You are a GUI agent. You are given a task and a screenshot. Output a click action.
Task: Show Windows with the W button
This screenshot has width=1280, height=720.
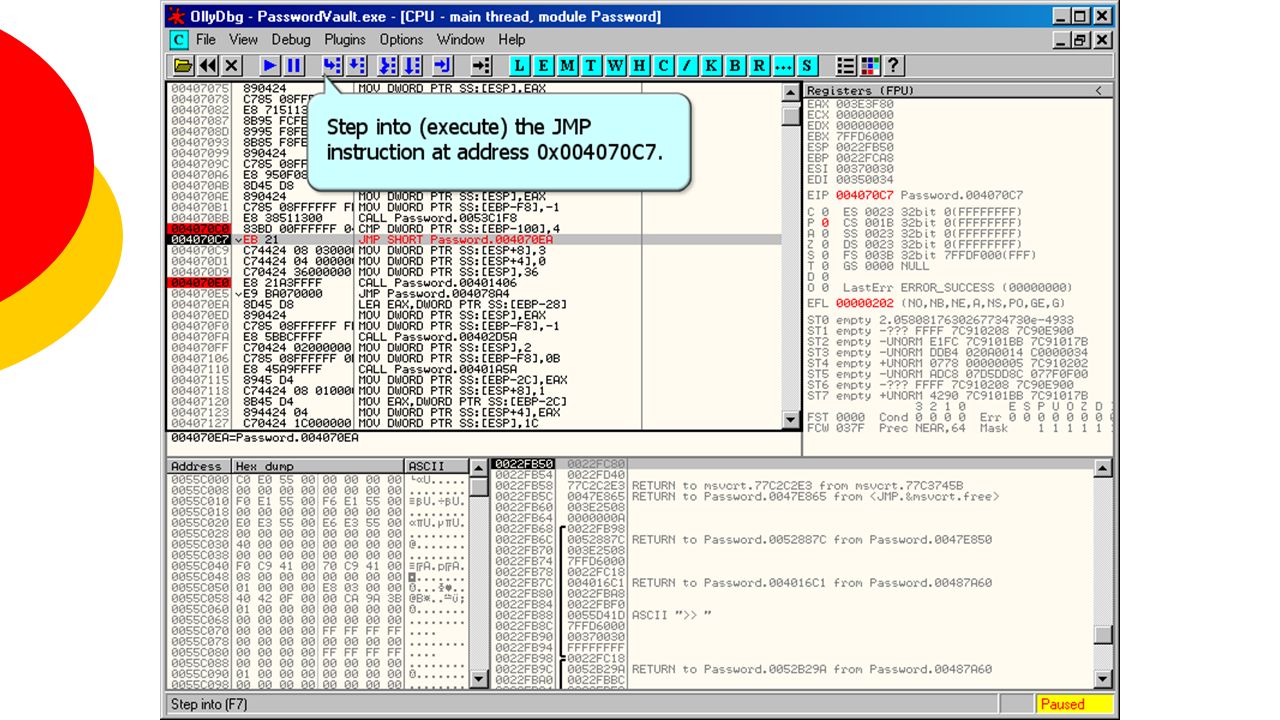click(x=616, y=66)
